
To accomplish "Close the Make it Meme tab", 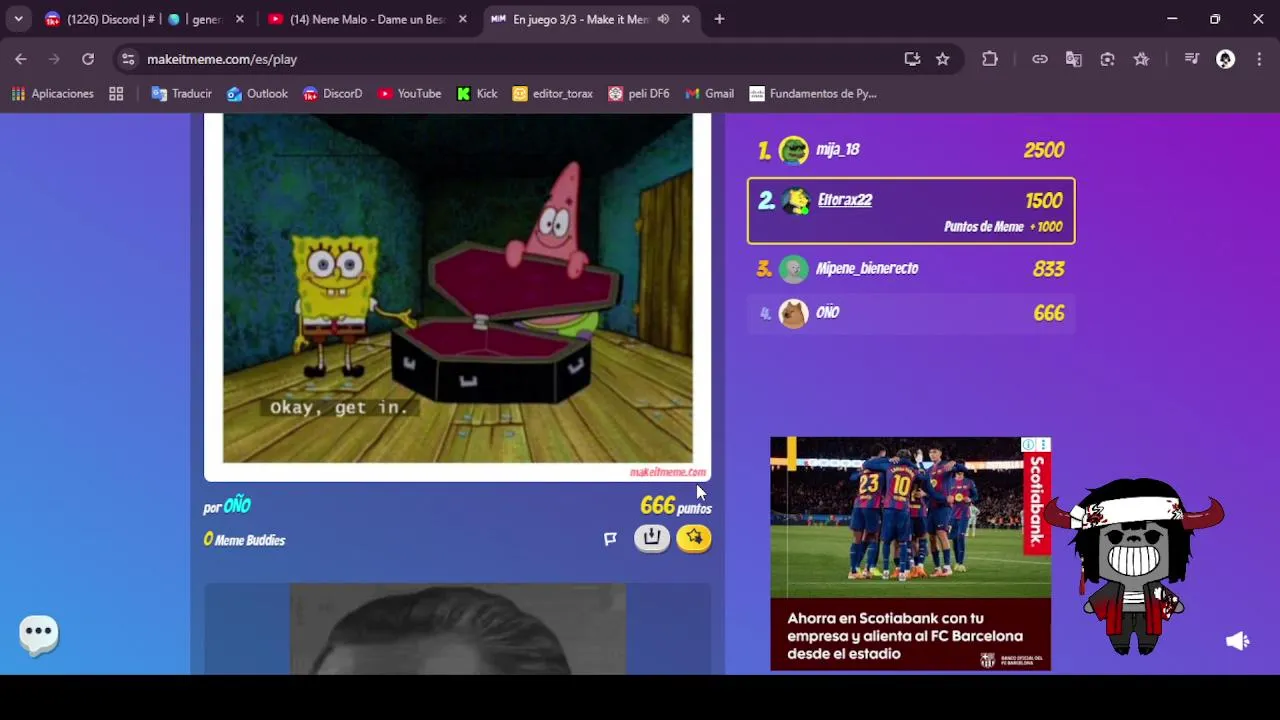I will point(686,19).
